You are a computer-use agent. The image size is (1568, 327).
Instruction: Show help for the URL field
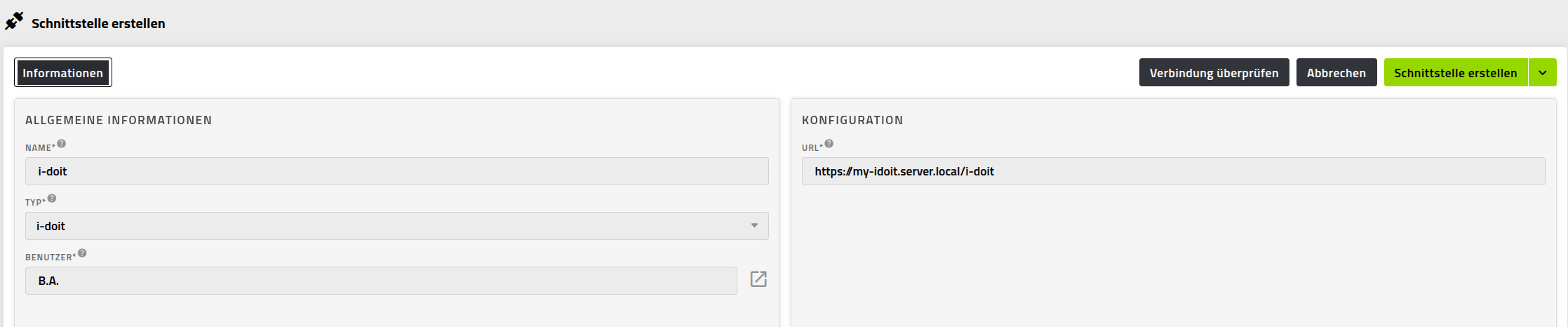coord(829,144)
